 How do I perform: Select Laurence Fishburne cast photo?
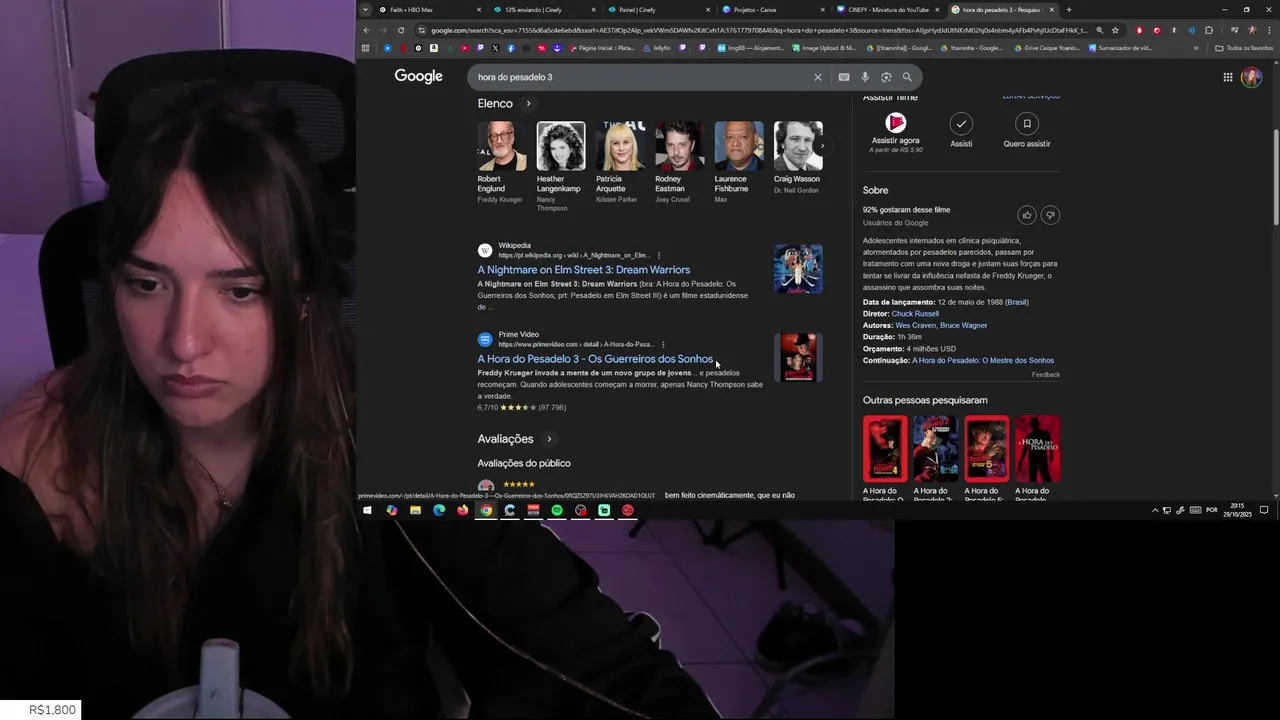tap(739, 146)
